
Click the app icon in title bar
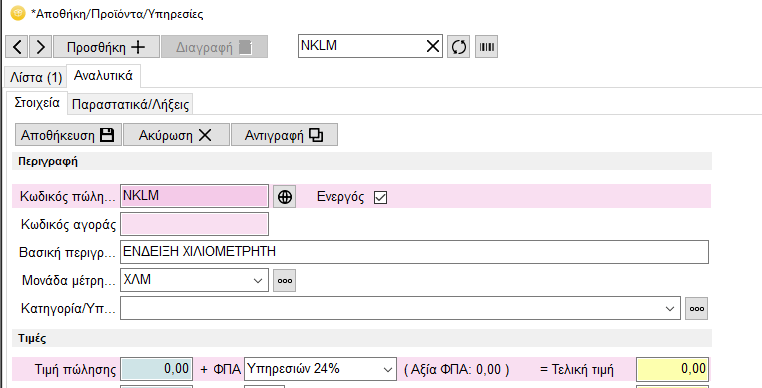[x=18, y=13]
